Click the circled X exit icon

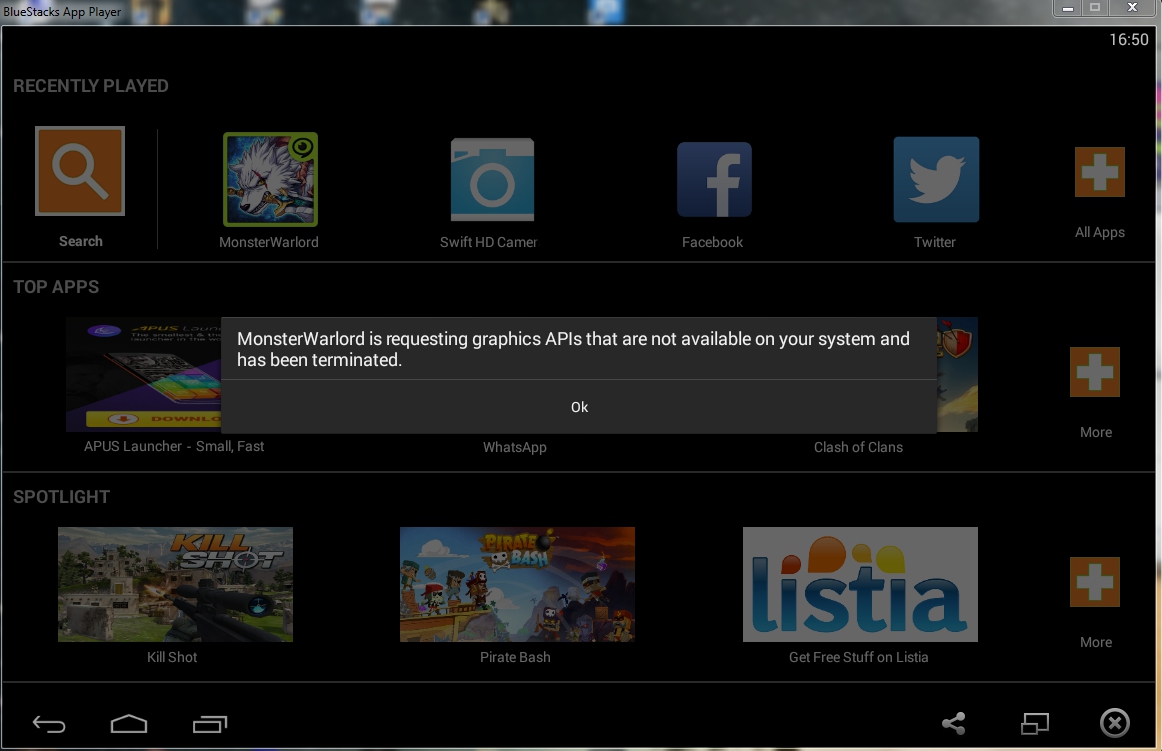[1115, 723]
